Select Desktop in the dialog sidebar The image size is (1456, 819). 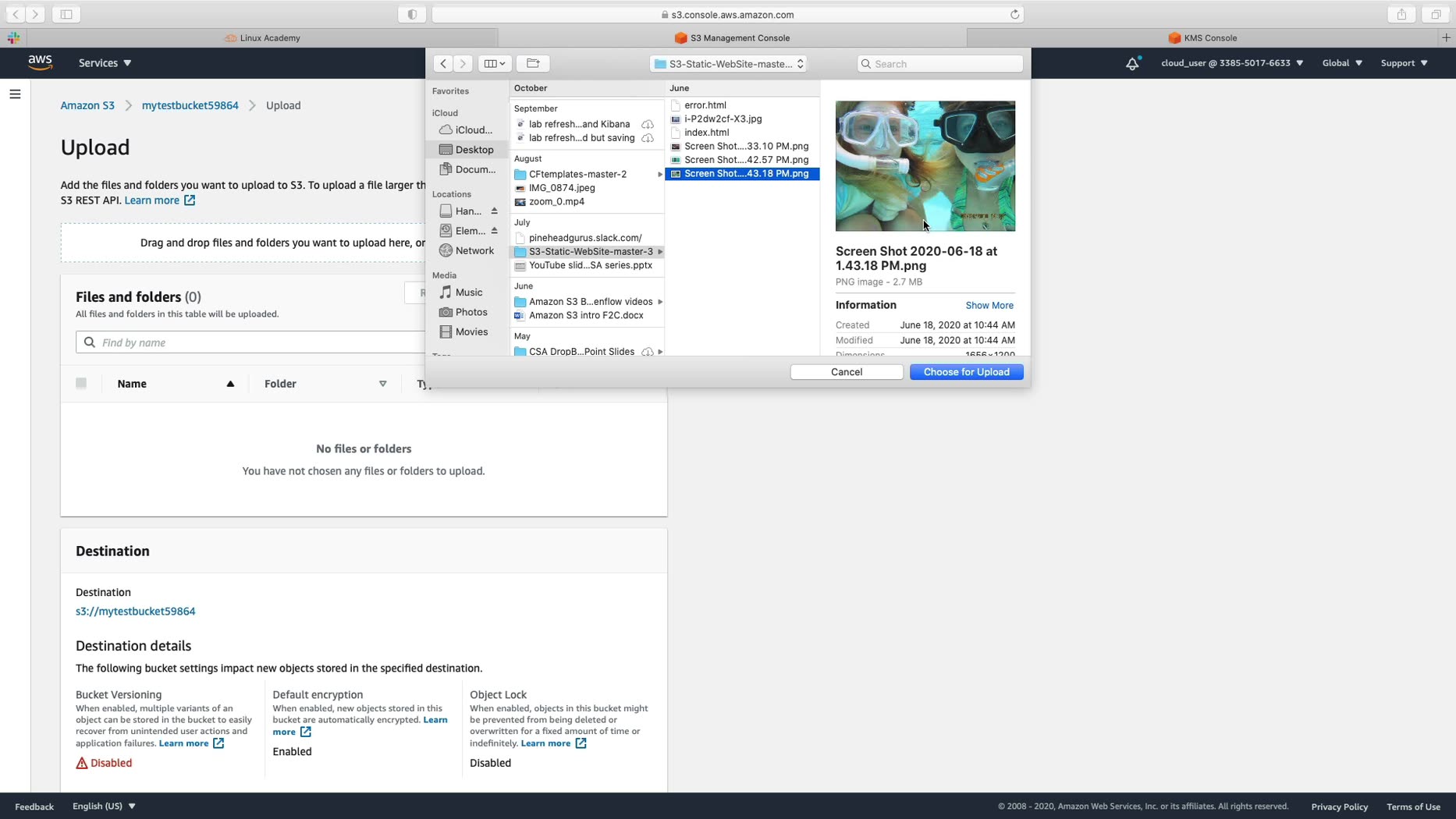tap(467, 150)
